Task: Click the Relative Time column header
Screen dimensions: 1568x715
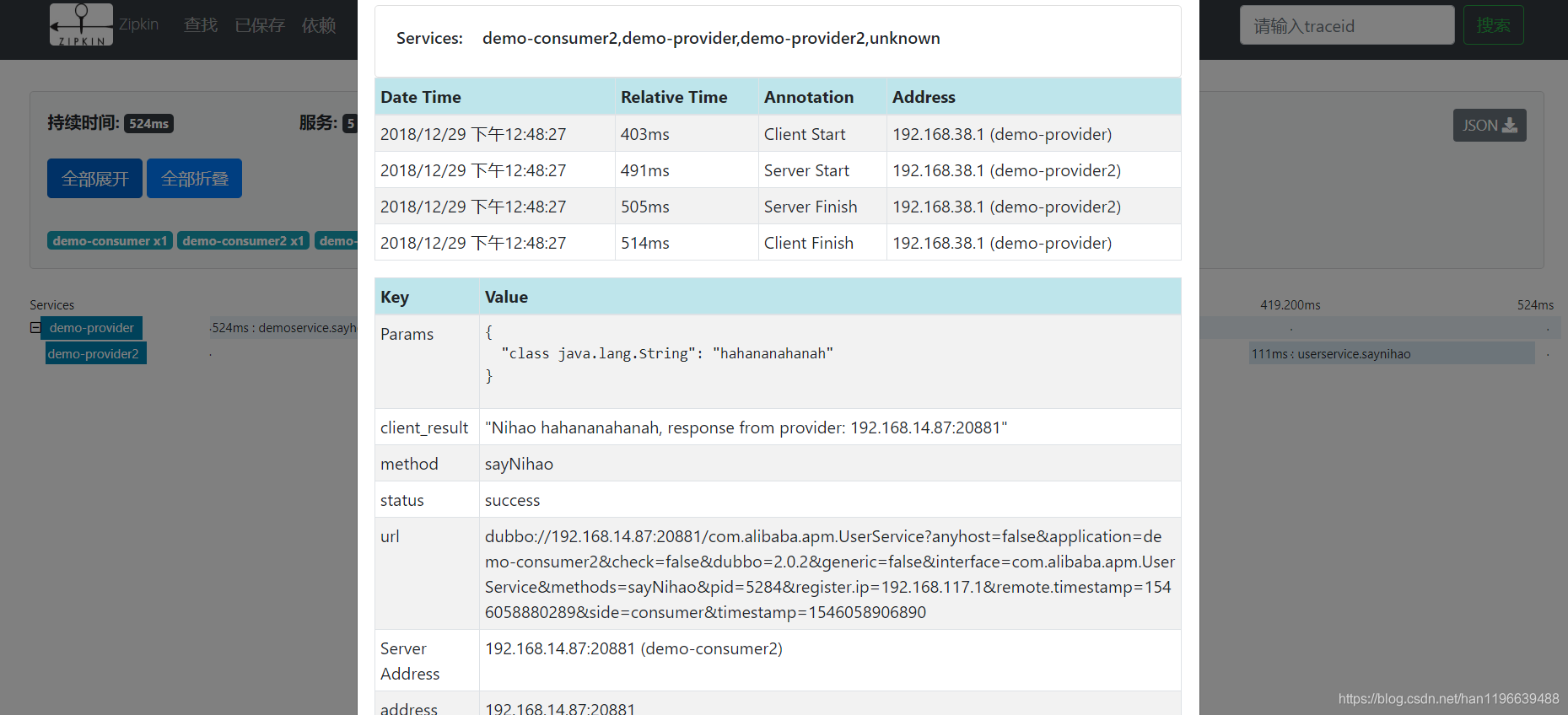Action: (687, 97)
